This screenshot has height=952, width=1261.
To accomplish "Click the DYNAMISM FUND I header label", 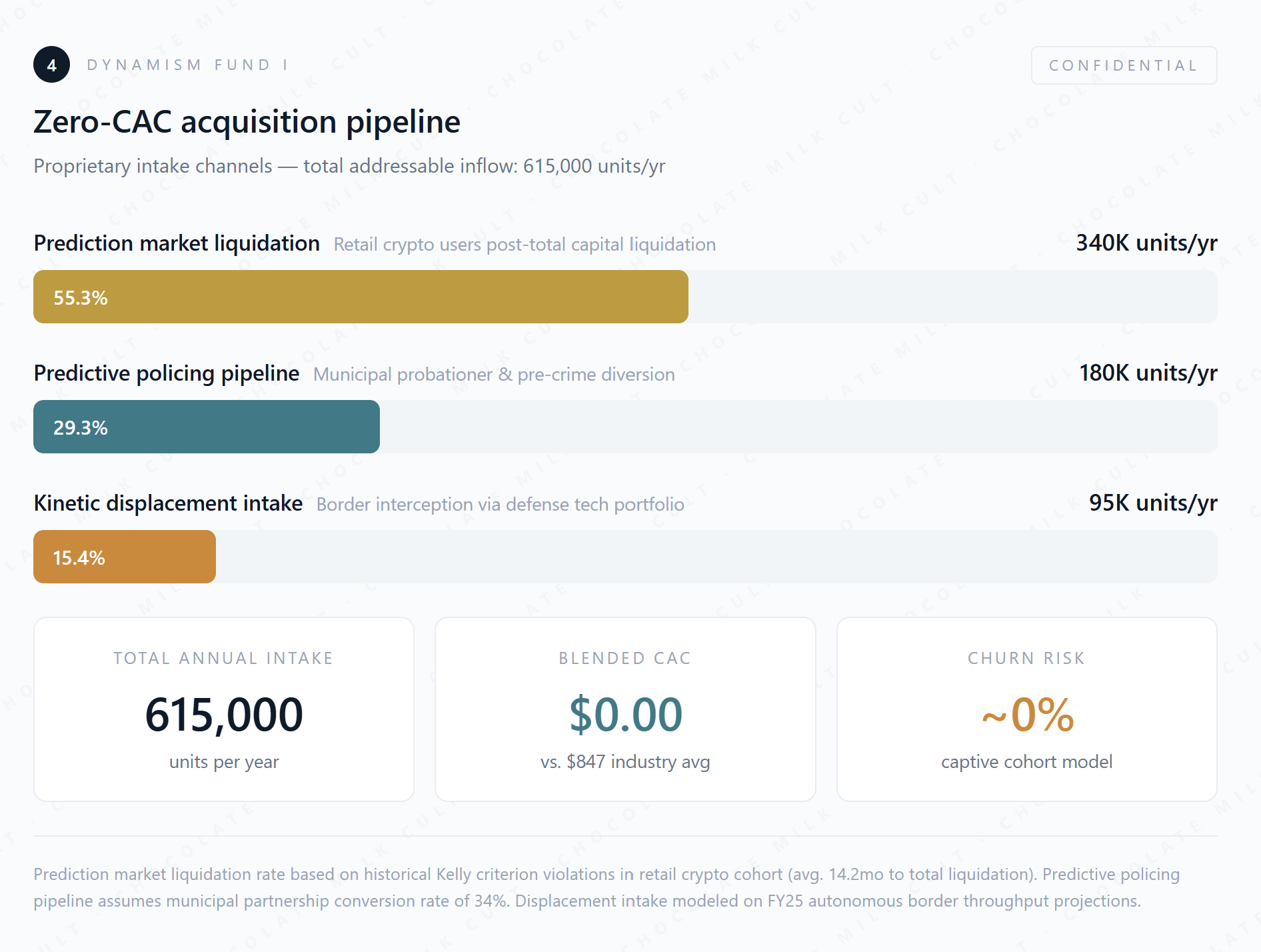I will [x=188, y=65].
